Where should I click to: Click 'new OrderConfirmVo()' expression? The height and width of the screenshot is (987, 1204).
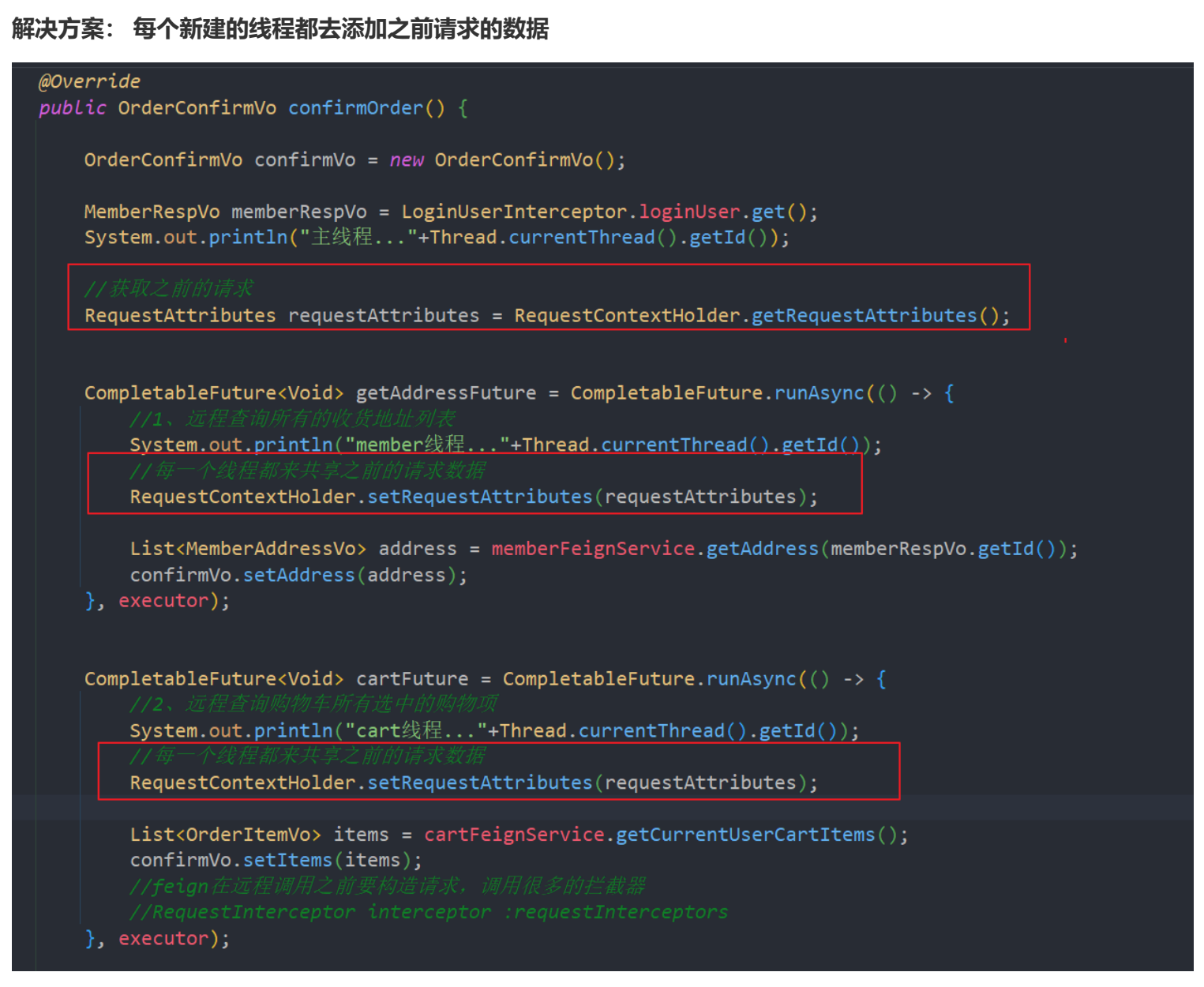[x=502, y=159]
